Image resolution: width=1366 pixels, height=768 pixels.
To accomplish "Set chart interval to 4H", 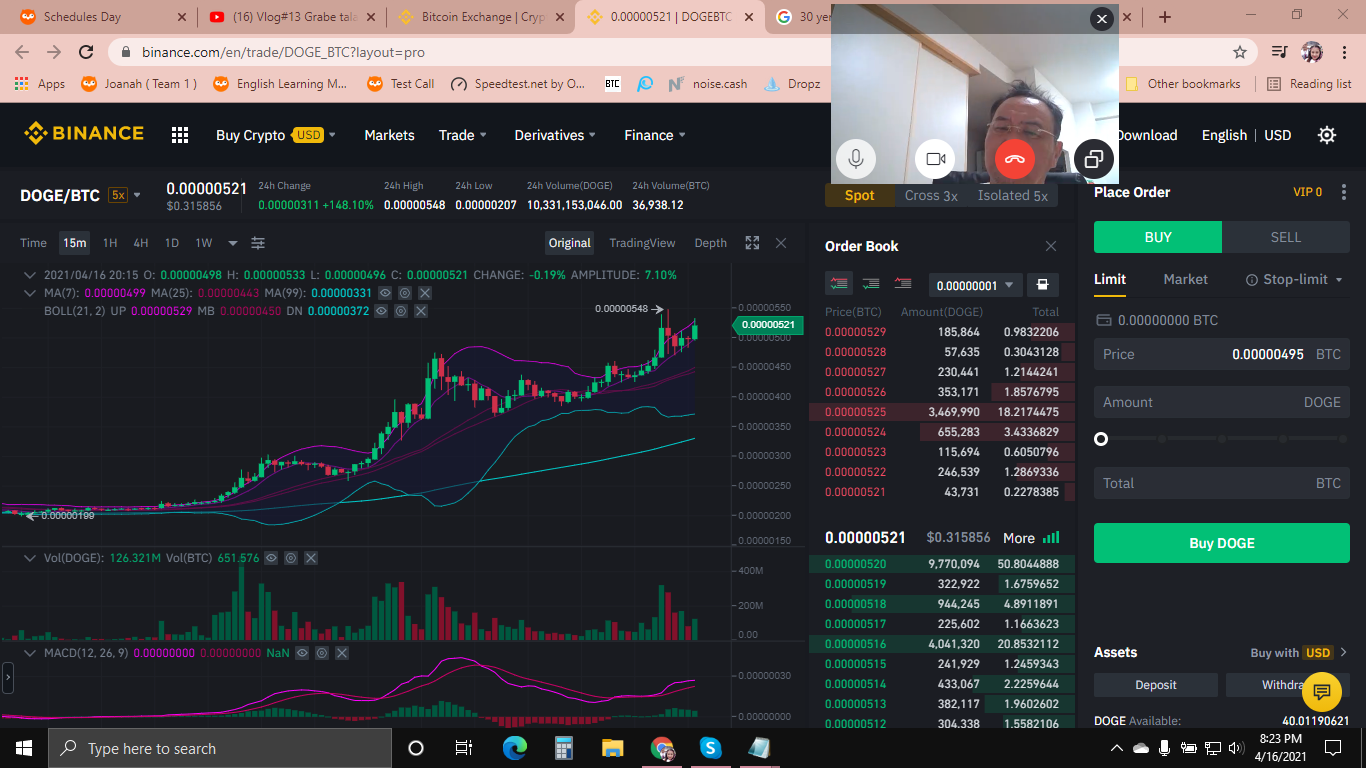I will (141, 243).
